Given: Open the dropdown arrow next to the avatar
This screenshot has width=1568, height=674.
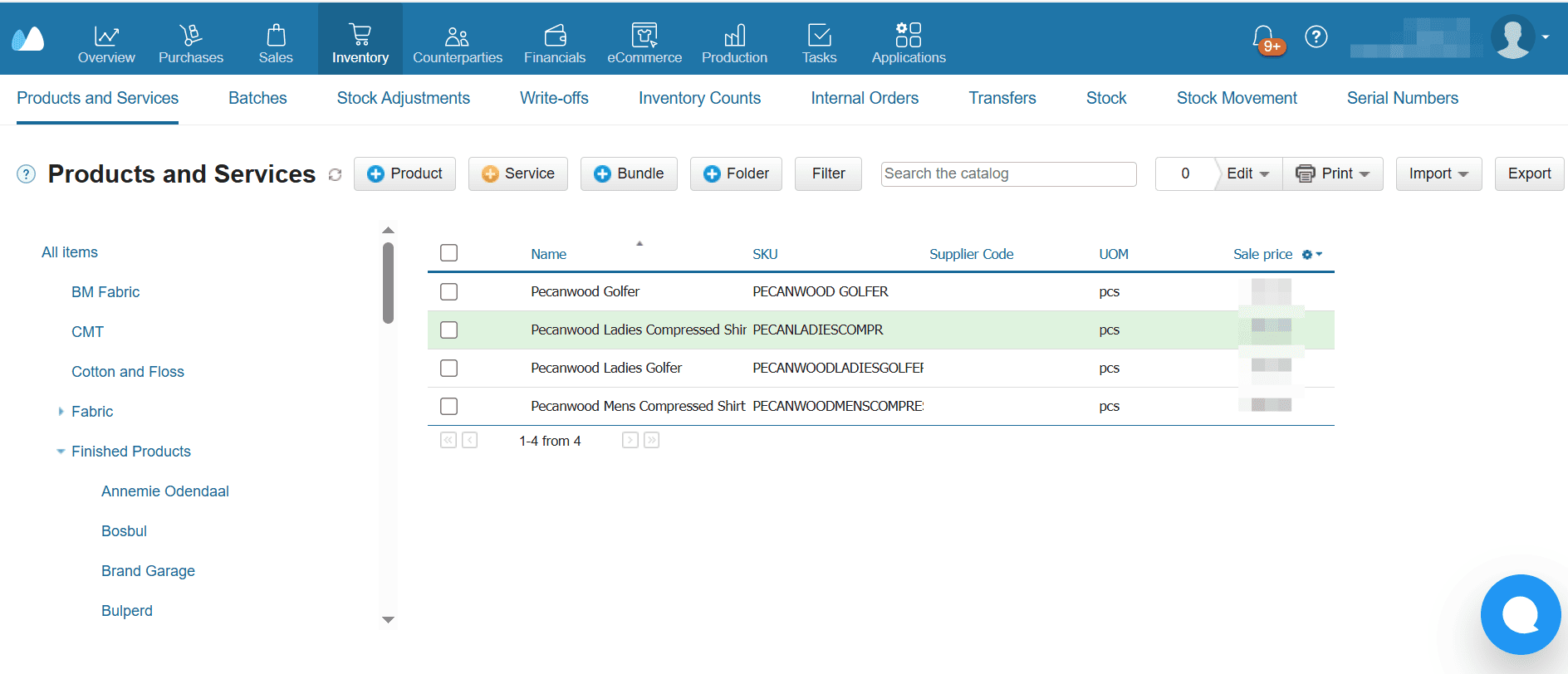Looking at the screenshot, I should coord(1546,37).
